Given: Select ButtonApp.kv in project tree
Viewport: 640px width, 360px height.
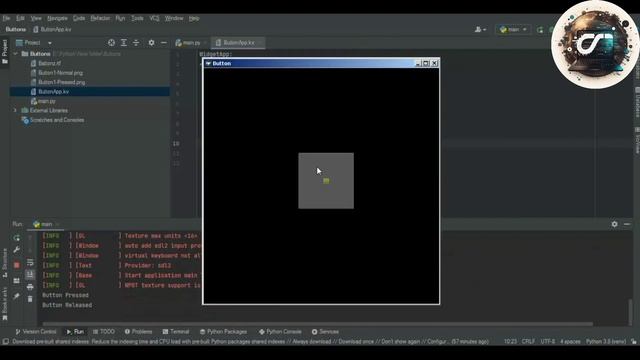Looking at the screenshot, I should (x=53, y=92).
